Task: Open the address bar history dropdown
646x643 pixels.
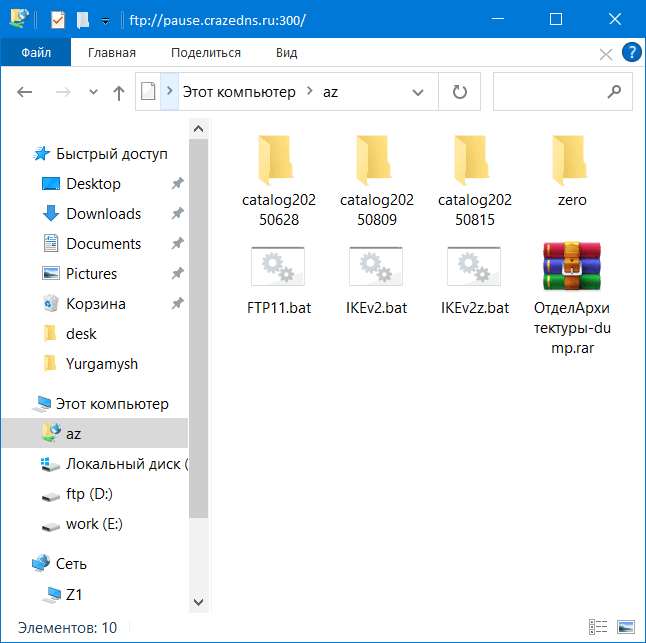Action: [x=419, y=92]
